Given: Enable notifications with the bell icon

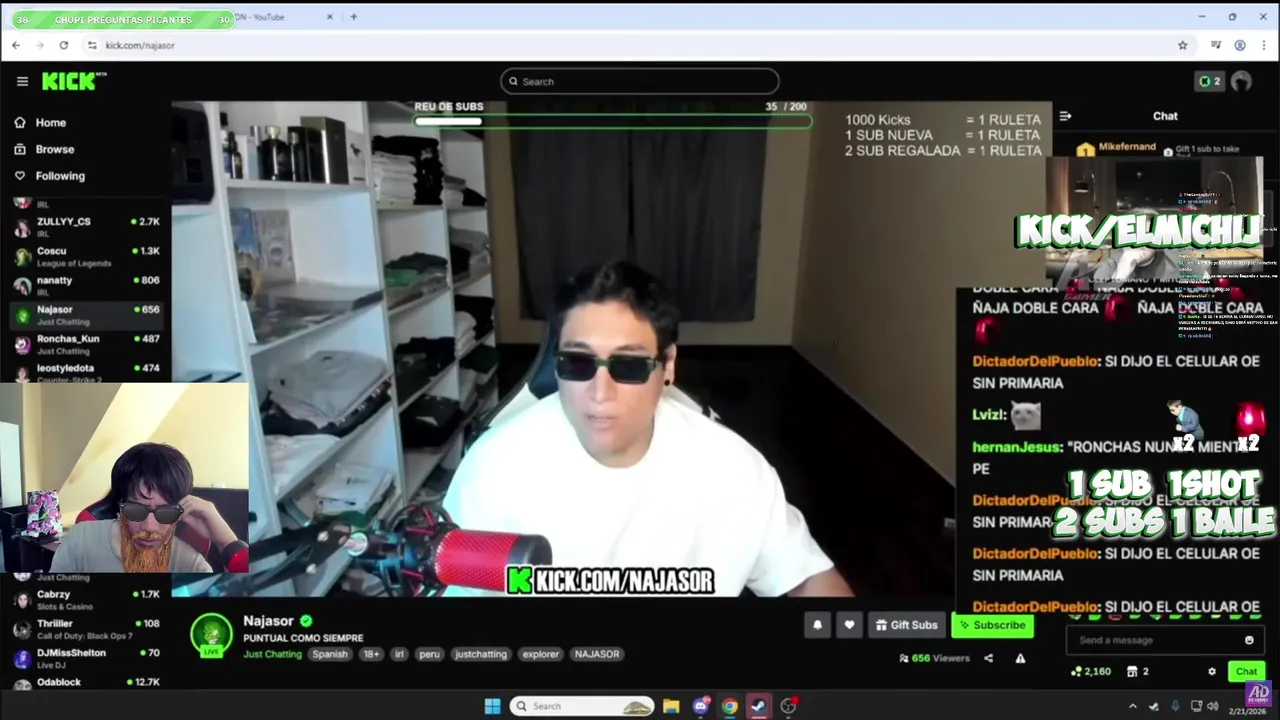Looking at the screenshot, I should coord(817,625).
